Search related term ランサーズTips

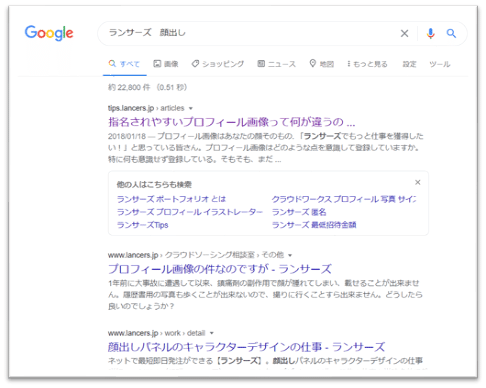[142, 225]
